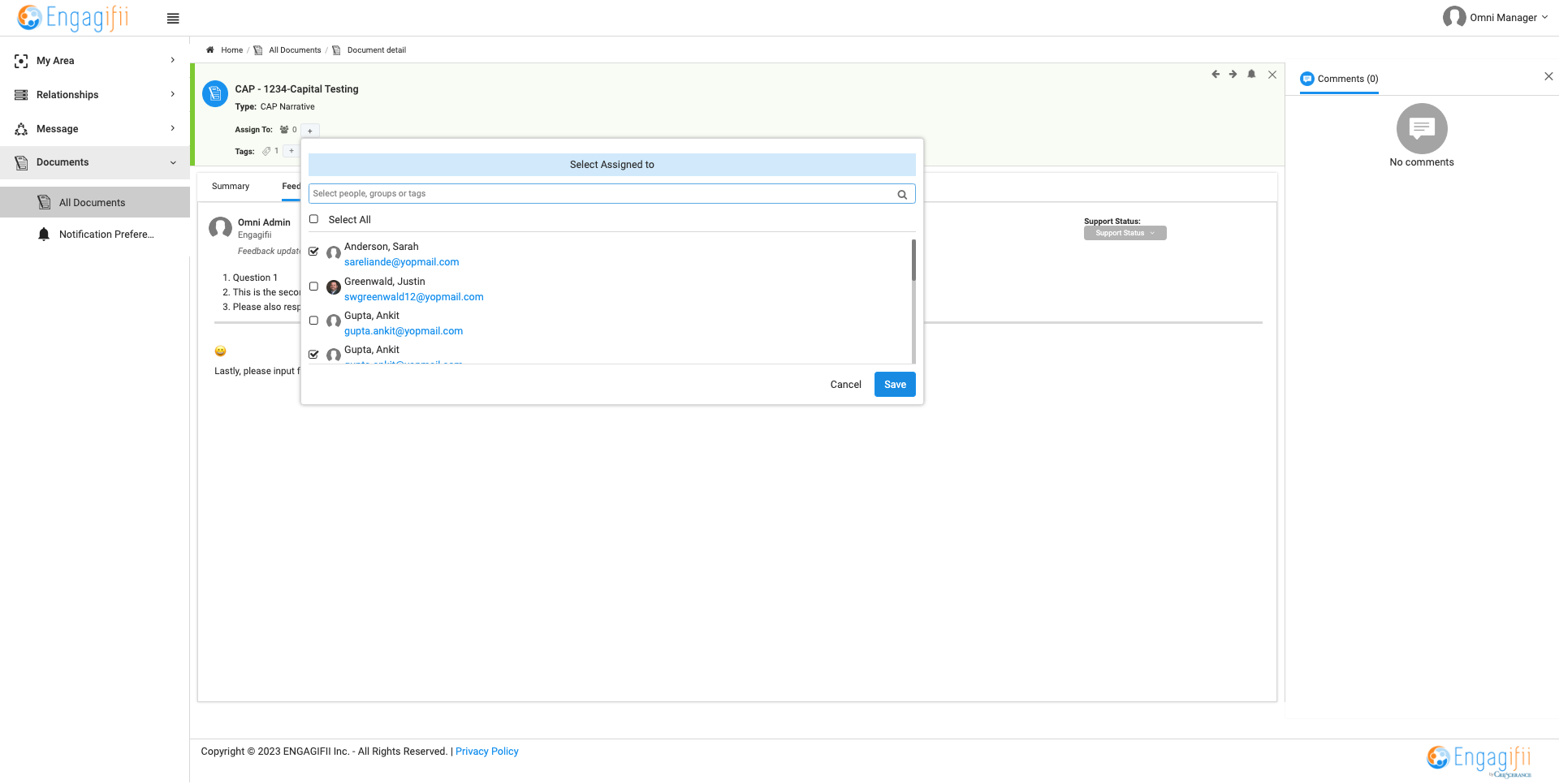
Task: Switch to the Summary tab
Action: pos(231,187)
